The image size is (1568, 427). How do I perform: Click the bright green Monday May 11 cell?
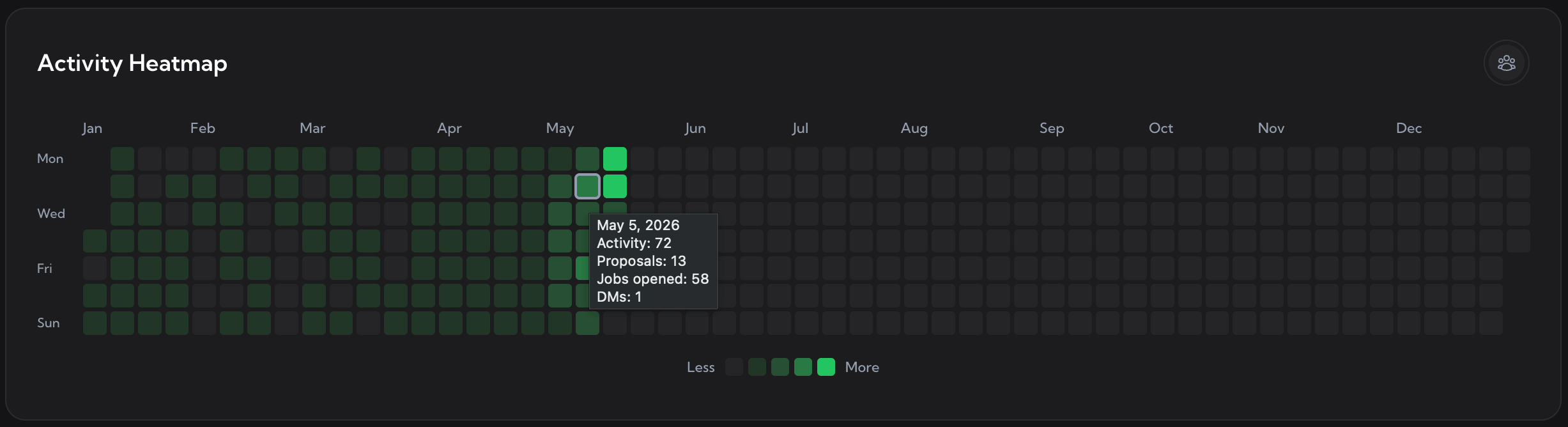[x=615, y=159]
